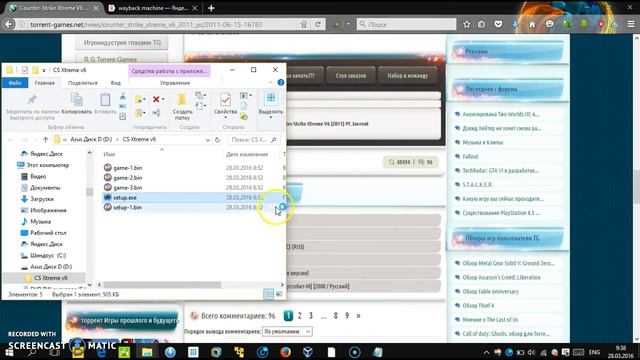Select game-1.bin file
The width and height of the screenshot is (640, 360).
coord(128,168)
